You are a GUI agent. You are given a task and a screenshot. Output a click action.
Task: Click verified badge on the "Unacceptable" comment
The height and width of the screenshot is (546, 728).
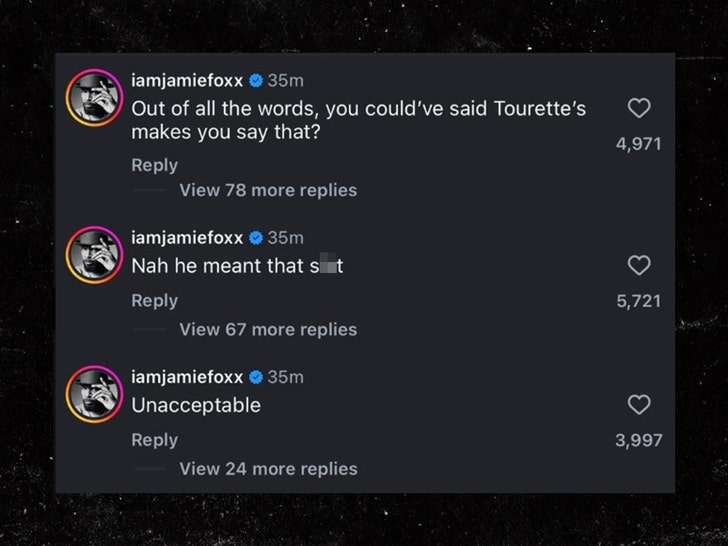pos(256,377)
